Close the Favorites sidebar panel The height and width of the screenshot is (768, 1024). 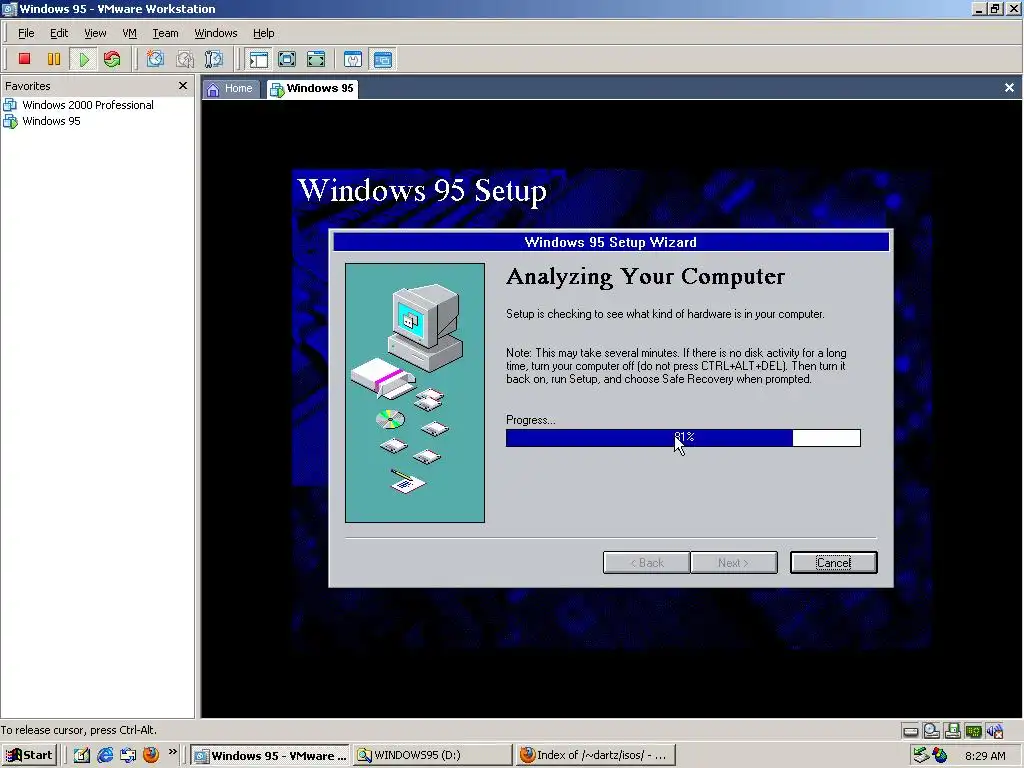click(183, 86)
